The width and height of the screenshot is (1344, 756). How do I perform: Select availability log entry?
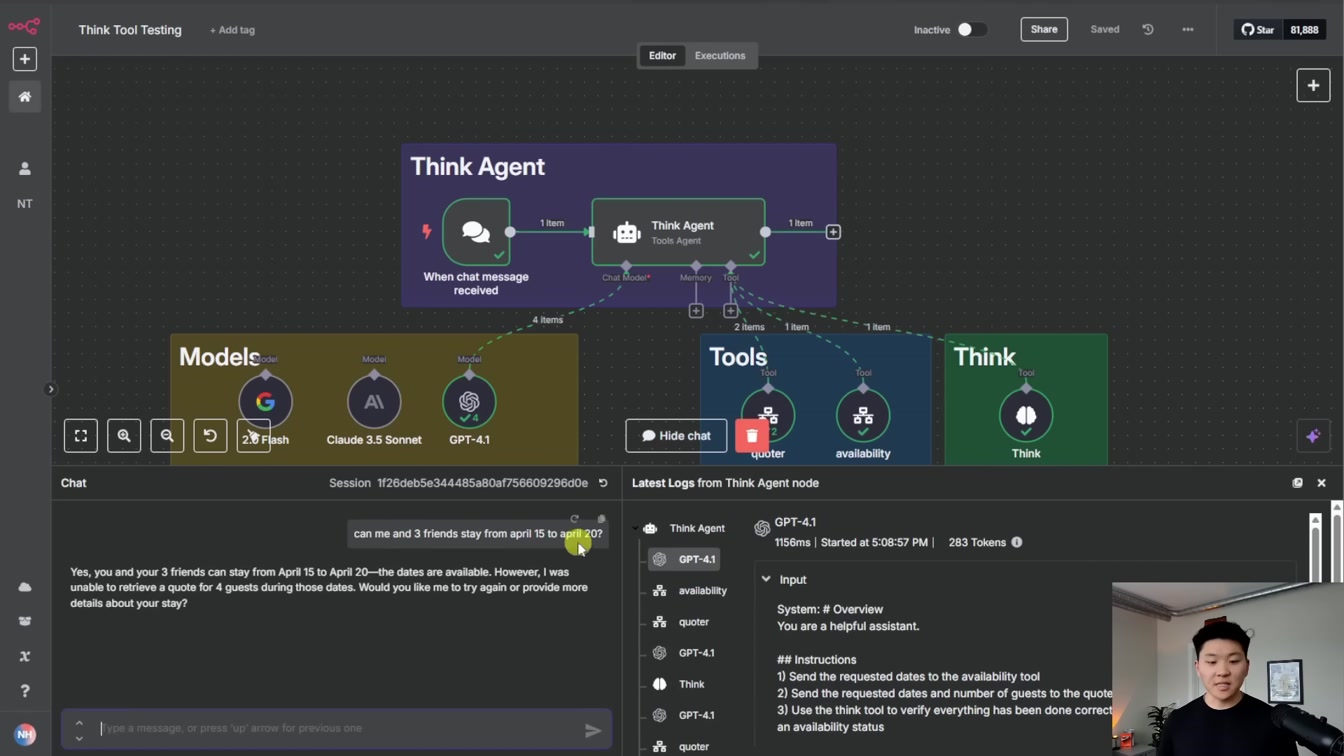690,591
